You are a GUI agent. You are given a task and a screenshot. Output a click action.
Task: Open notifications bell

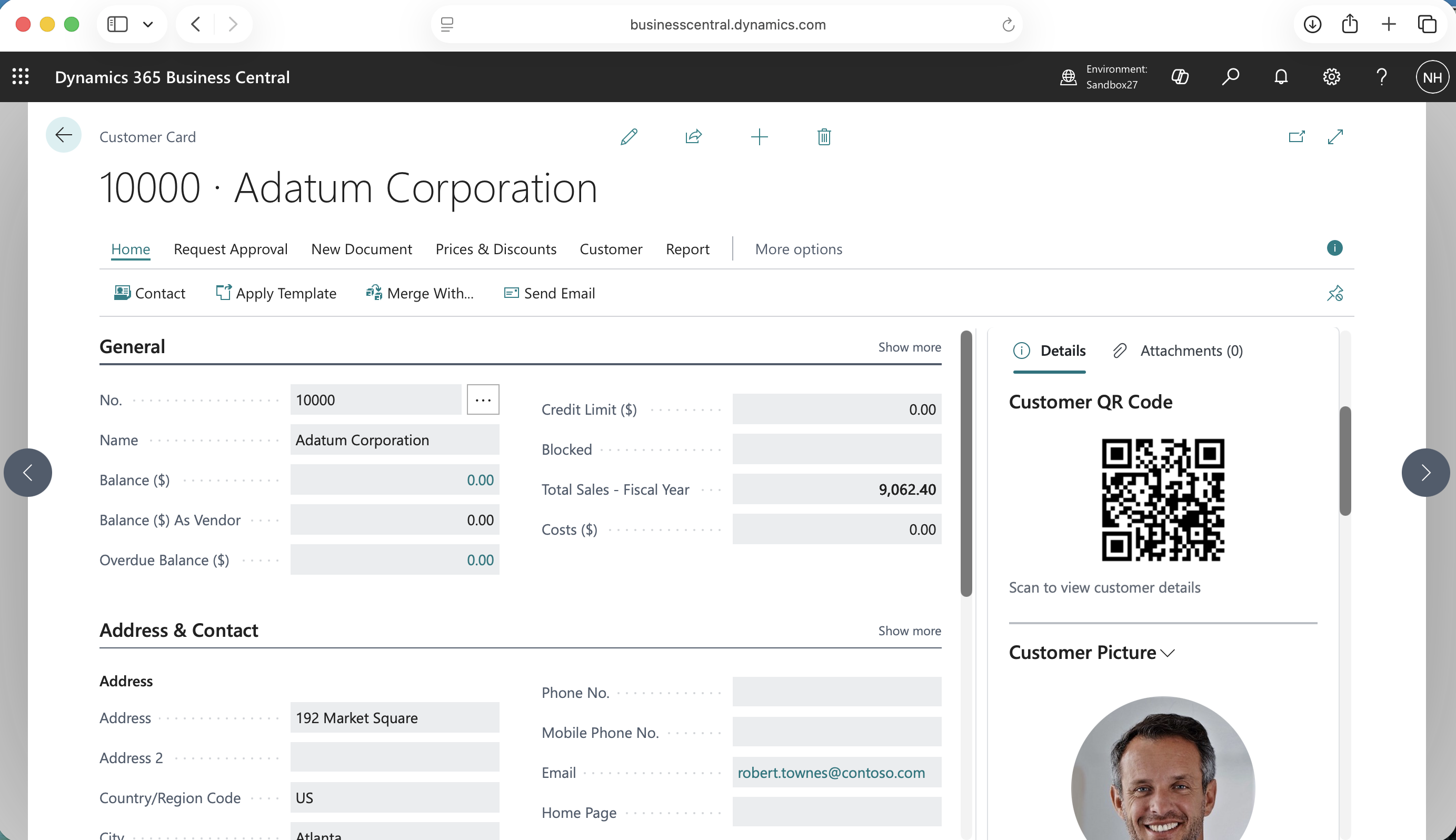coord(1281,76)
